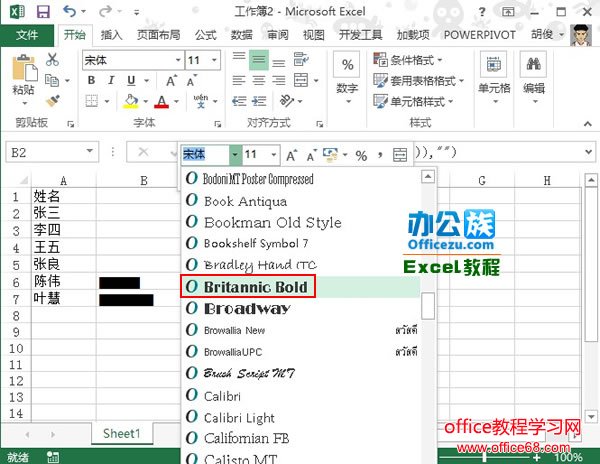Pick Calibri Light from font list
Image resolution: width=600 pixels, height=464 pixels.
pyautogui.click(x=300, y=417)
